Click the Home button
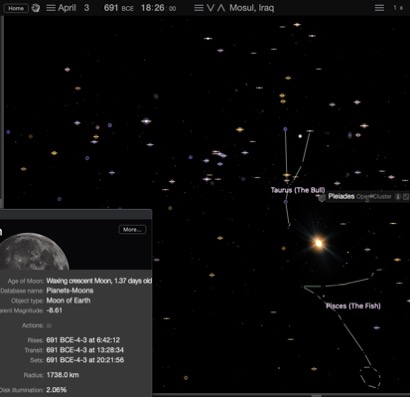The width and height of the screenshot is (410, 397). [x=16, y=8]
